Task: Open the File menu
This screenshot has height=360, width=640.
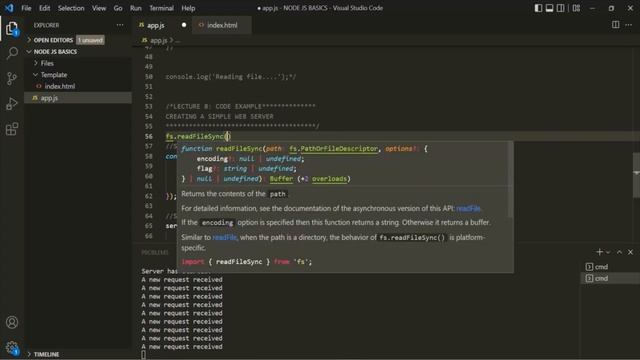Action: click(x=26, y=8)
